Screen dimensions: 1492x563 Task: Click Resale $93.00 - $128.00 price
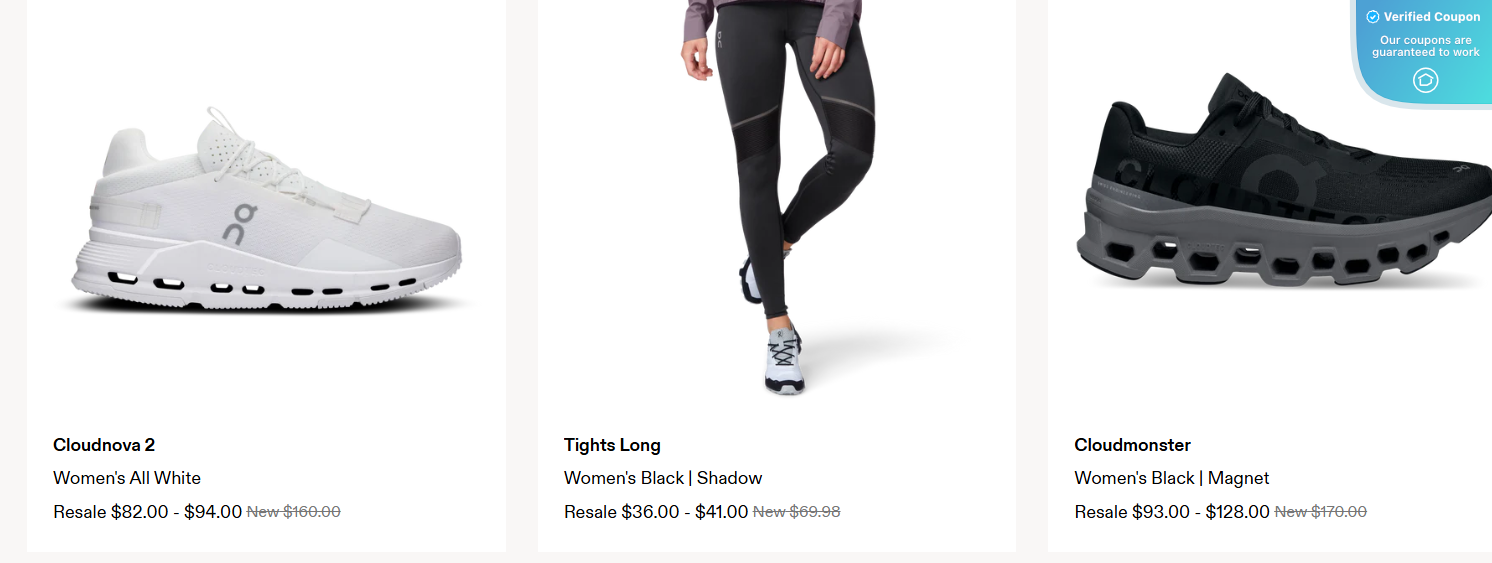point(1172,512)
